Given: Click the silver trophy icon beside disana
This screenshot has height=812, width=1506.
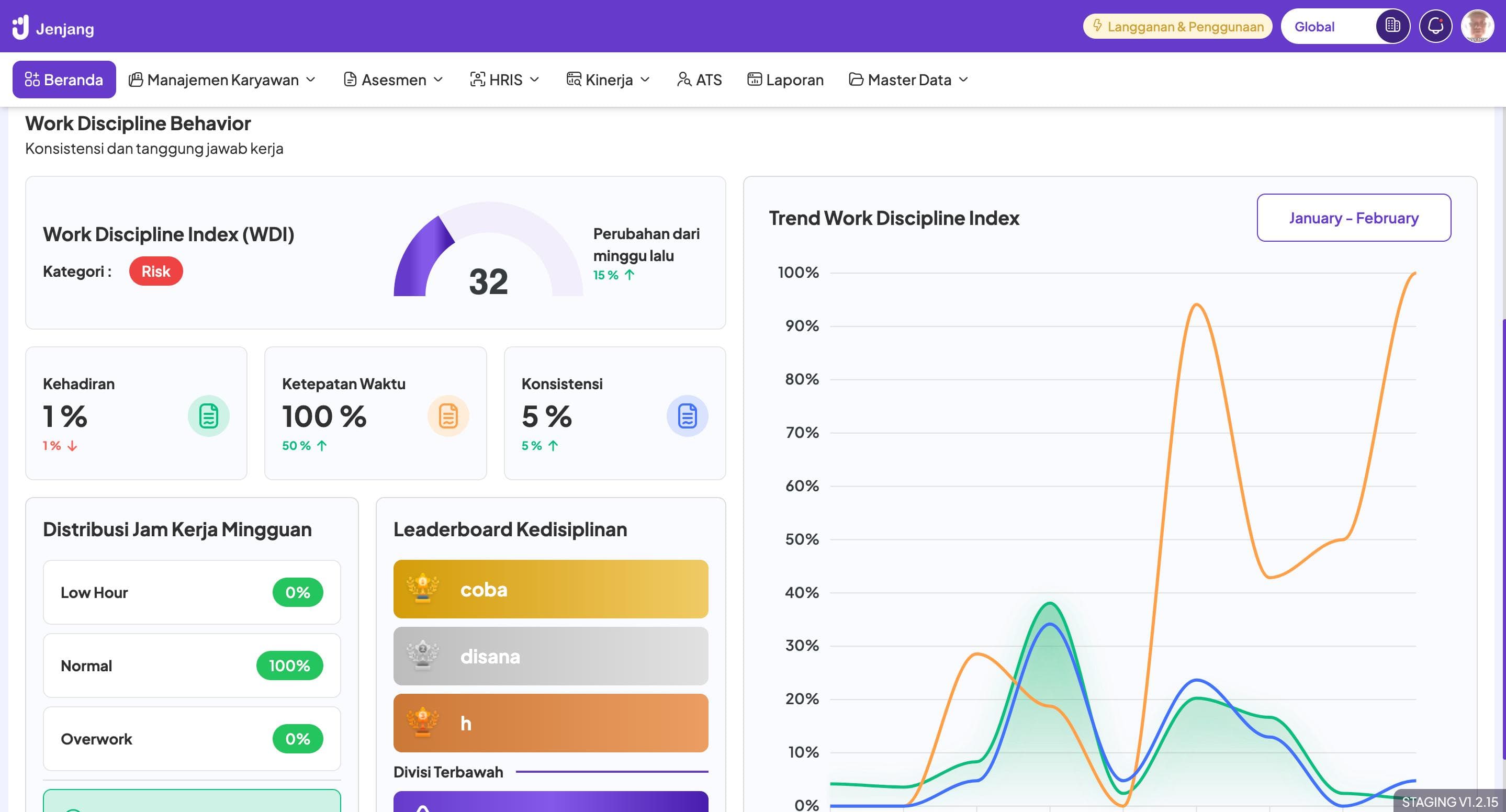Looking at the screenshot, I should (422, 656).
